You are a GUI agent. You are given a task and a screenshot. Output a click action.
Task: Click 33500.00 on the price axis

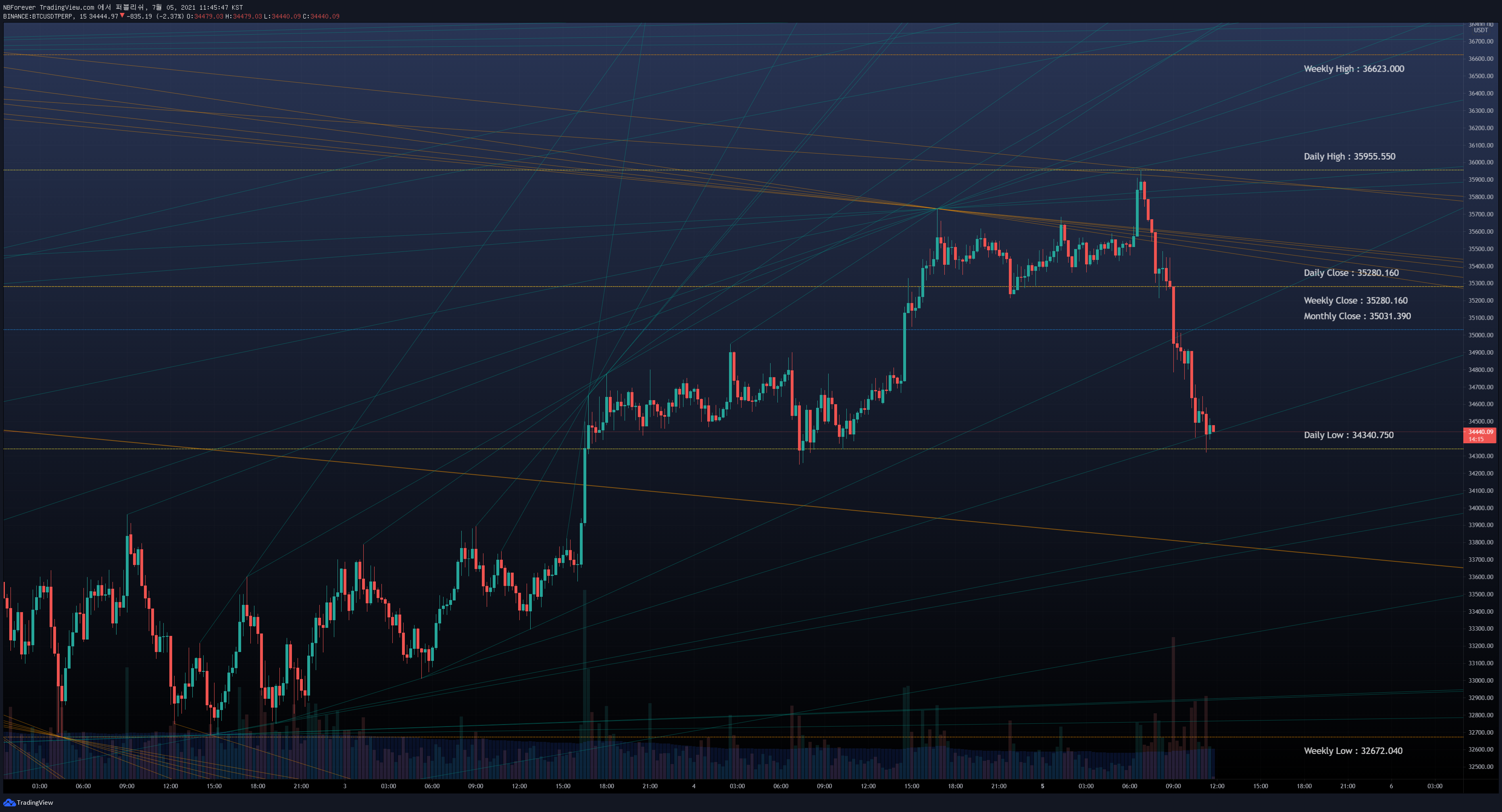1480,594
